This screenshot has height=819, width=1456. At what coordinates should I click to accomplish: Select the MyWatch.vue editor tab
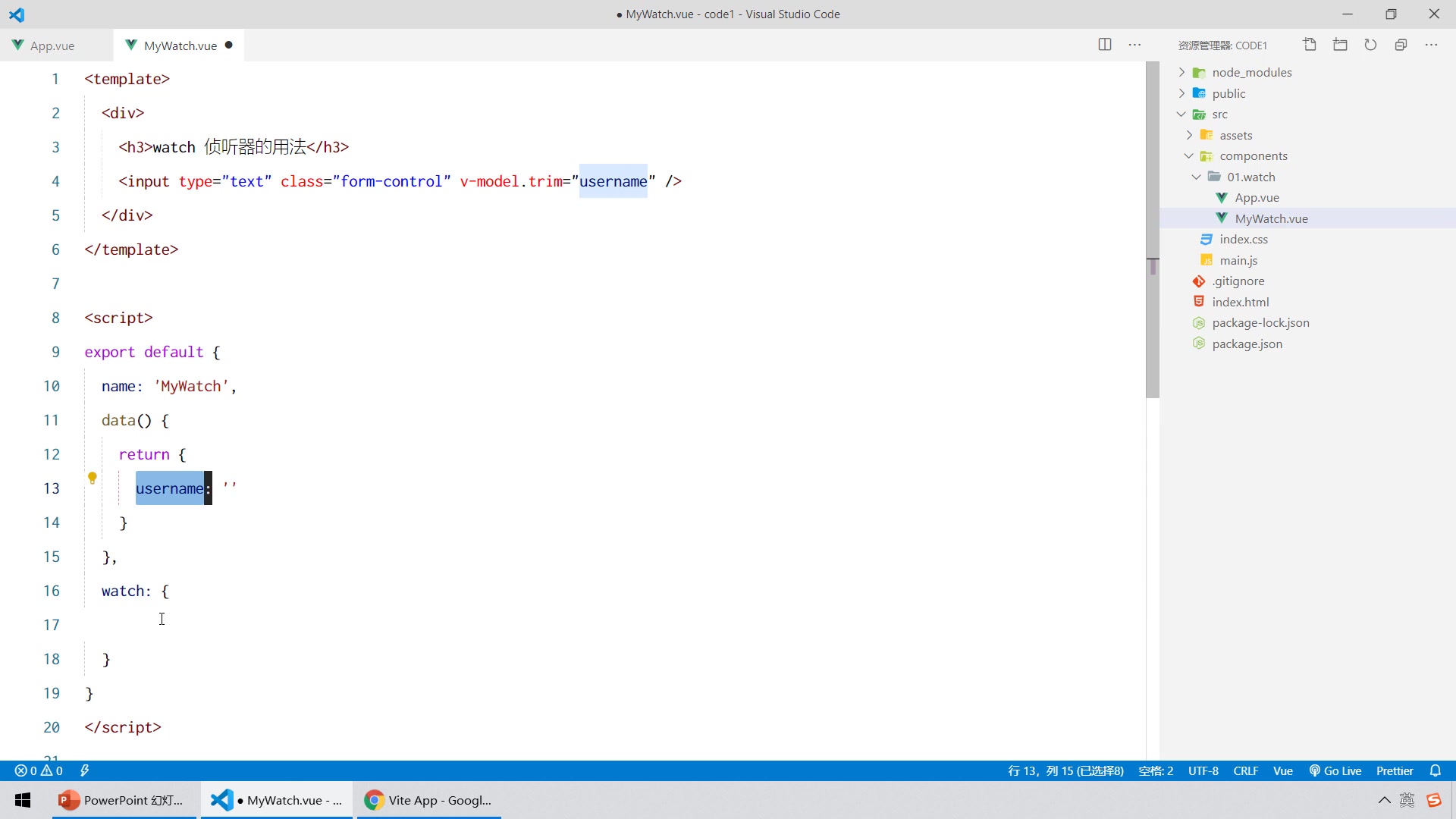pyautogui.click(x=180, y=45)
